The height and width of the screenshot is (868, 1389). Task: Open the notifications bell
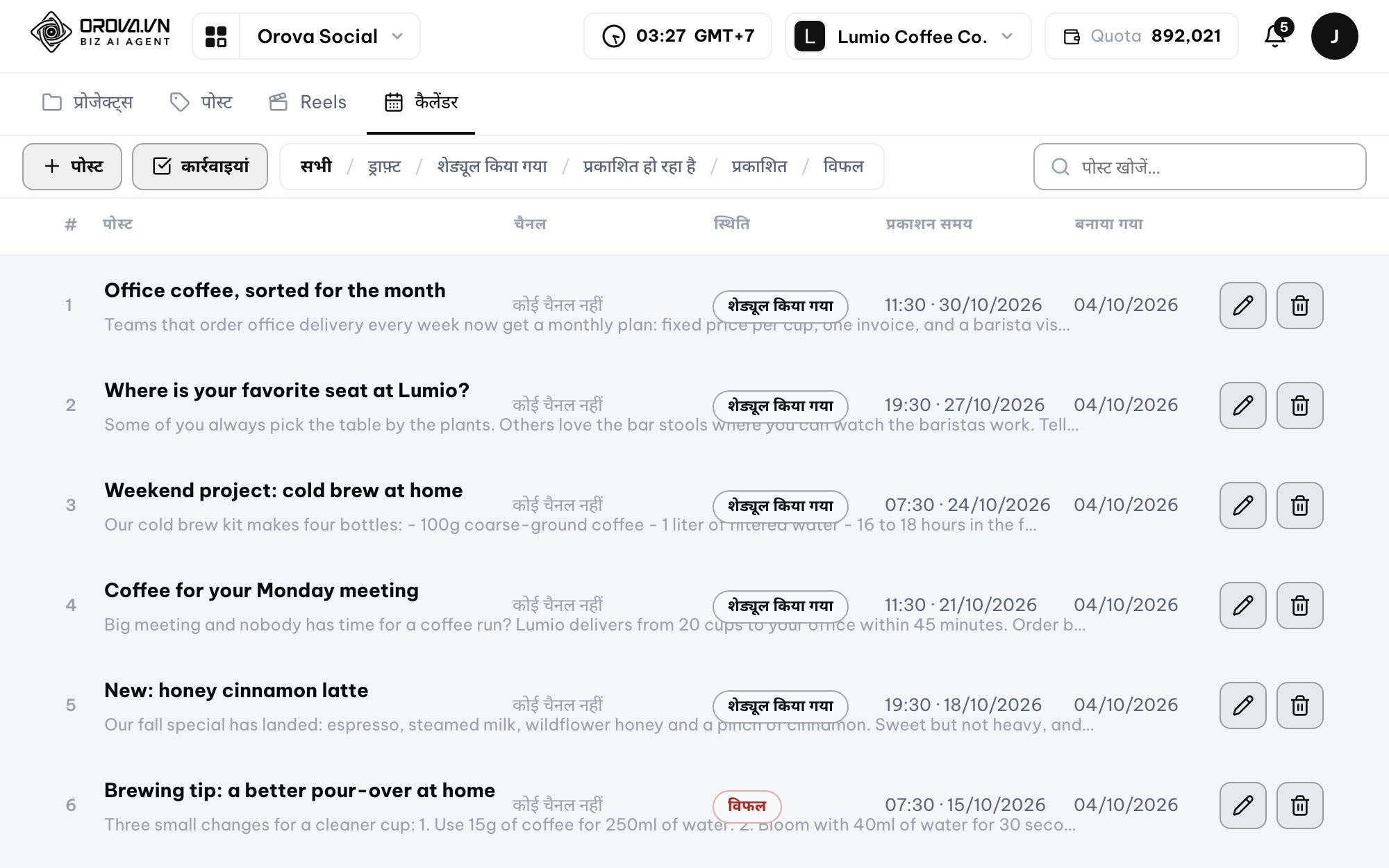pyautogui.click(x=1276, y=35)
